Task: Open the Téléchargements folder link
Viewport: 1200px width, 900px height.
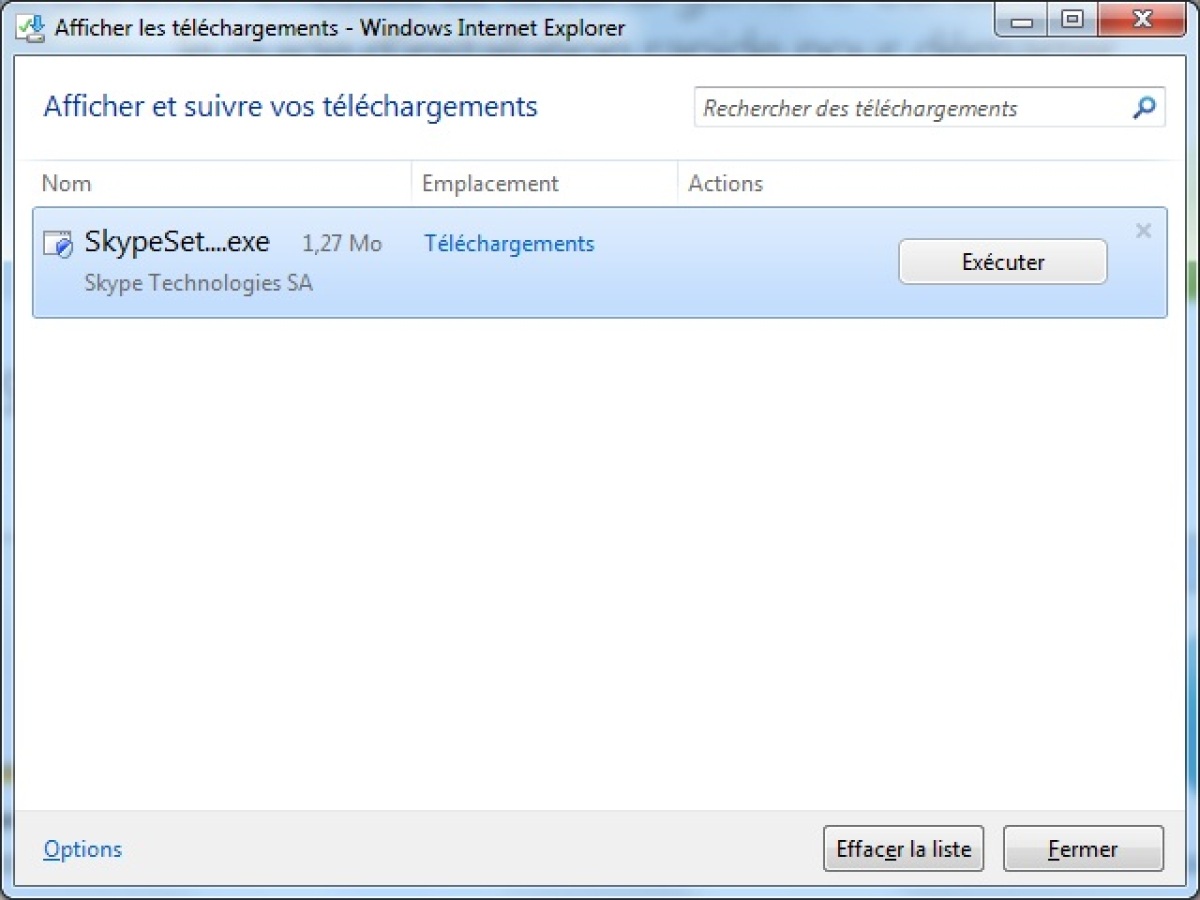Action: click(509, 244)
